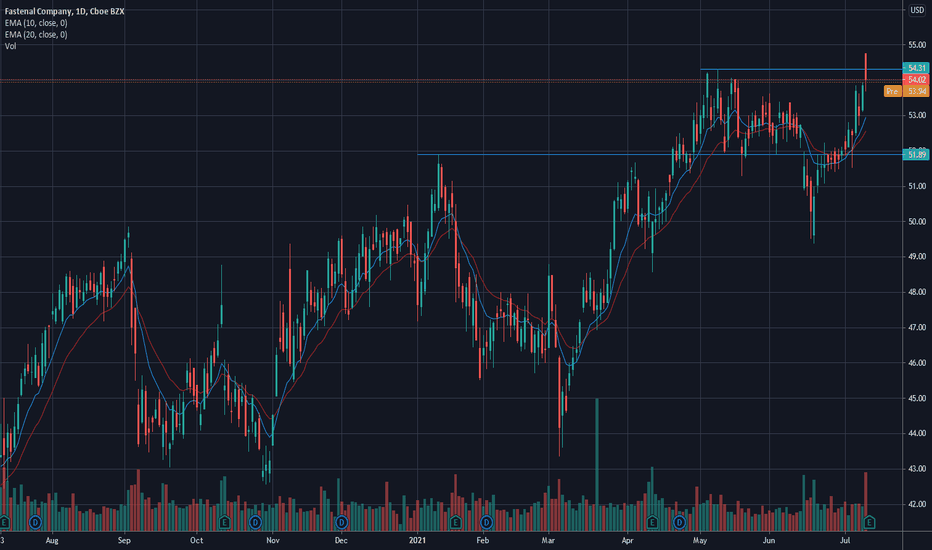Screen dimensions: 932x550
Task: Click the Vol indicator legend
Action: click(11, 46)
